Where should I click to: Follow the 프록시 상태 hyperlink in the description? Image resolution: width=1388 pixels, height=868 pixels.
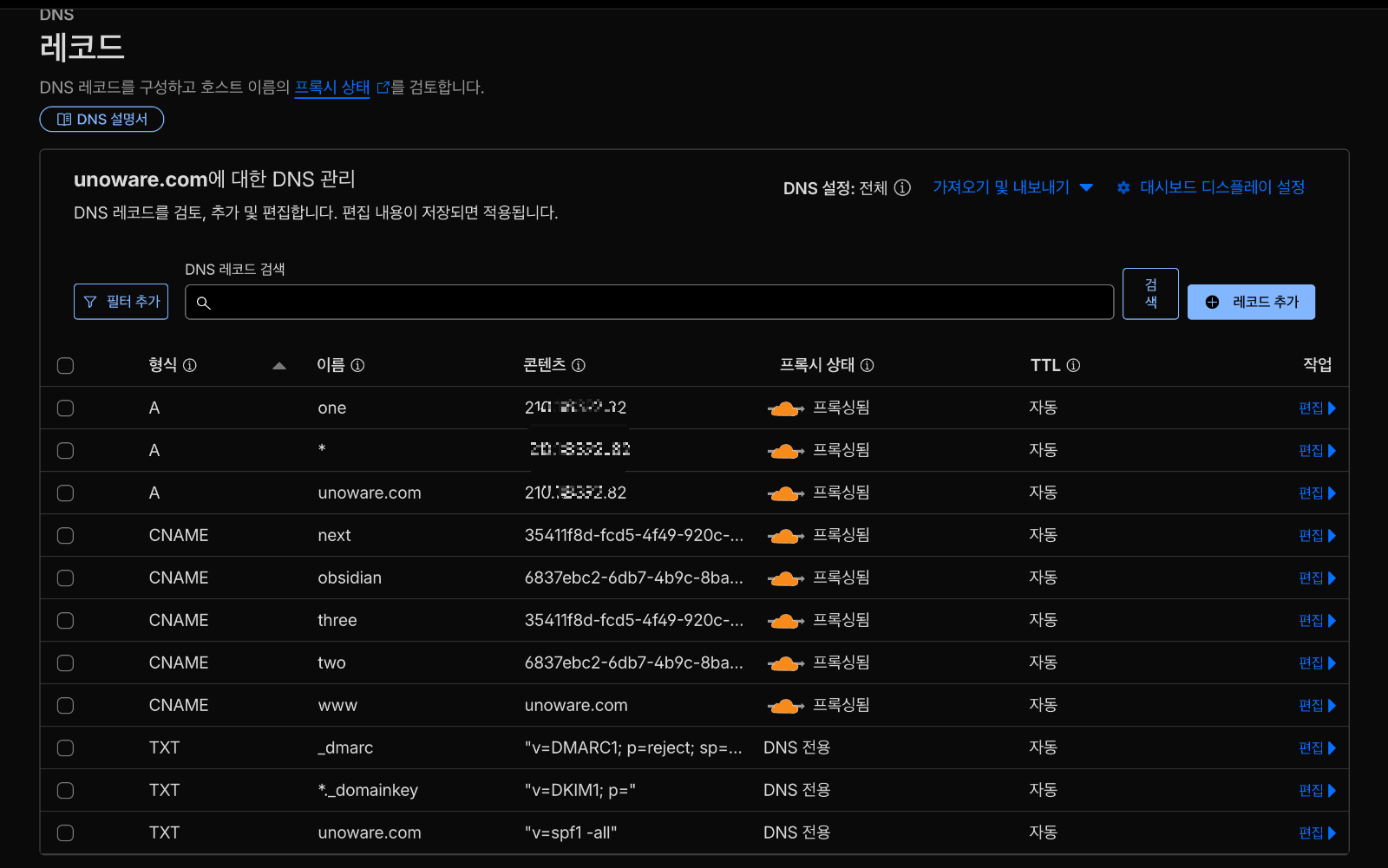[332, 88]
